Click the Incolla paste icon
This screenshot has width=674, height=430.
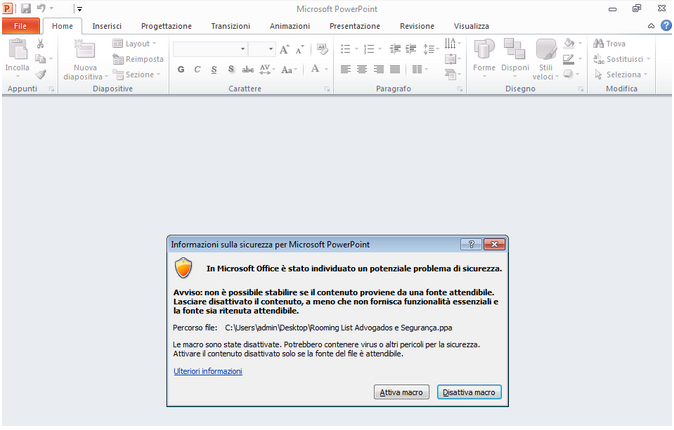[18, 49]
